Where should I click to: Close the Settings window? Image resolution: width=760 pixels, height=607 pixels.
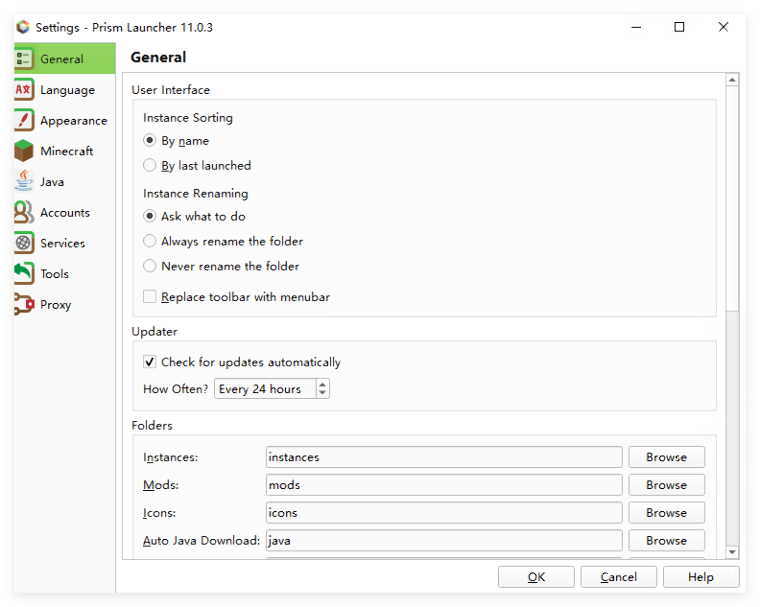pyautogui.click(x=723, y=27)
